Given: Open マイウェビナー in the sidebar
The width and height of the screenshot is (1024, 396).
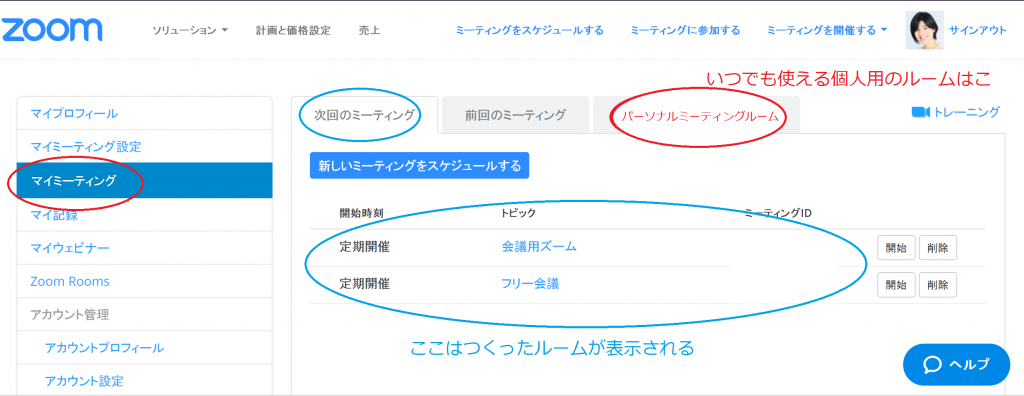Looking at the screenshot, I should 144,248.
